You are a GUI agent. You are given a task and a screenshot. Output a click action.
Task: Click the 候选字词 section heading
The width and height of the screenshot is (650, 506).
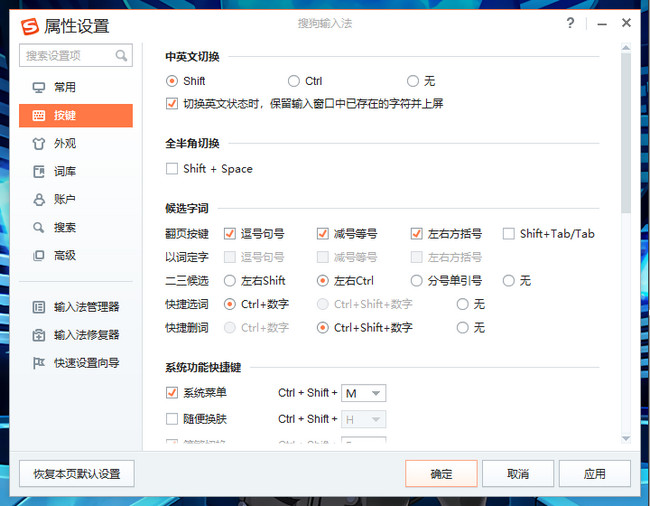(x=187, y=208)
